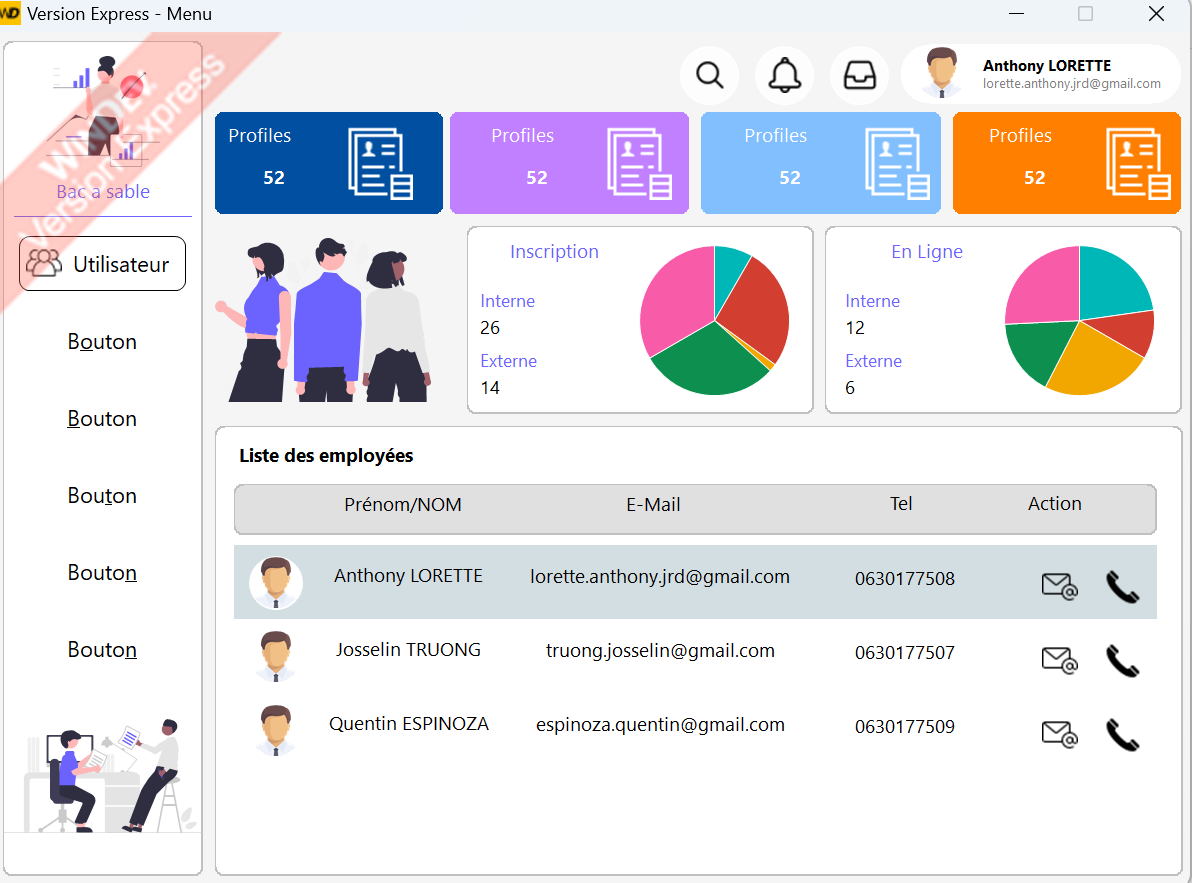Click the WD app icon in title bar
Screen dimensions: 1192x883
point(10,14)
